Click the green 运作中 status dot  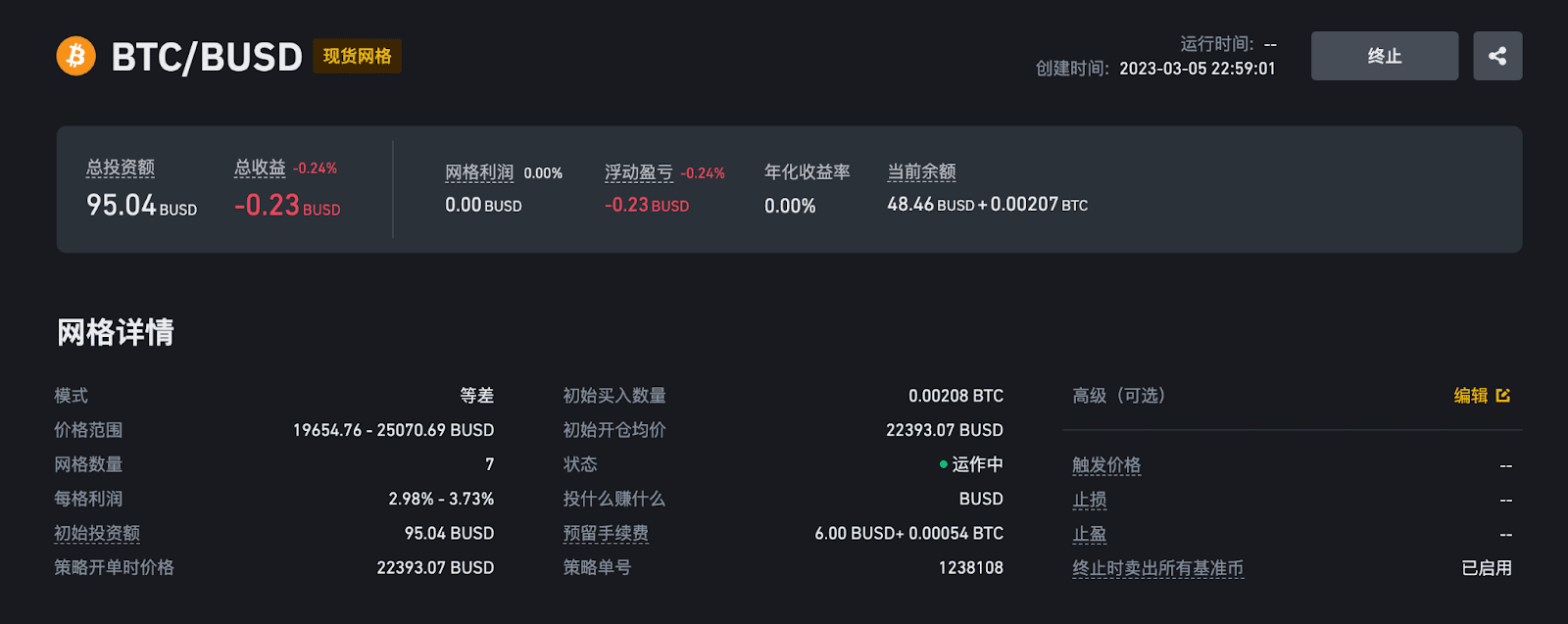[943, 464]
